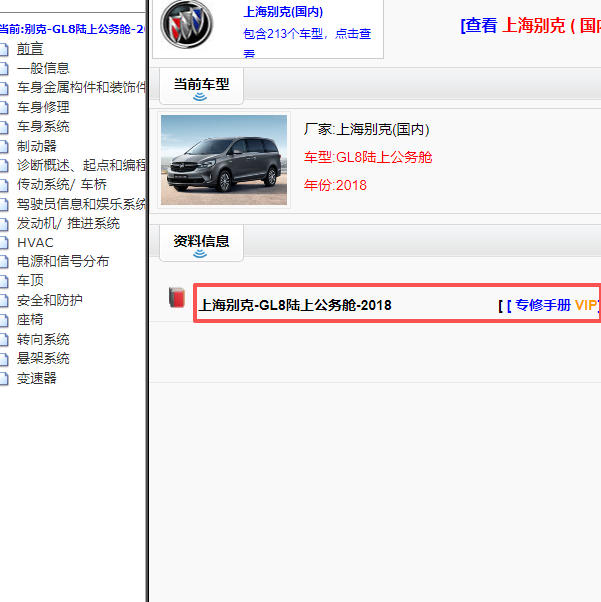Open the 安全和防护 tree item

(50, 300)
